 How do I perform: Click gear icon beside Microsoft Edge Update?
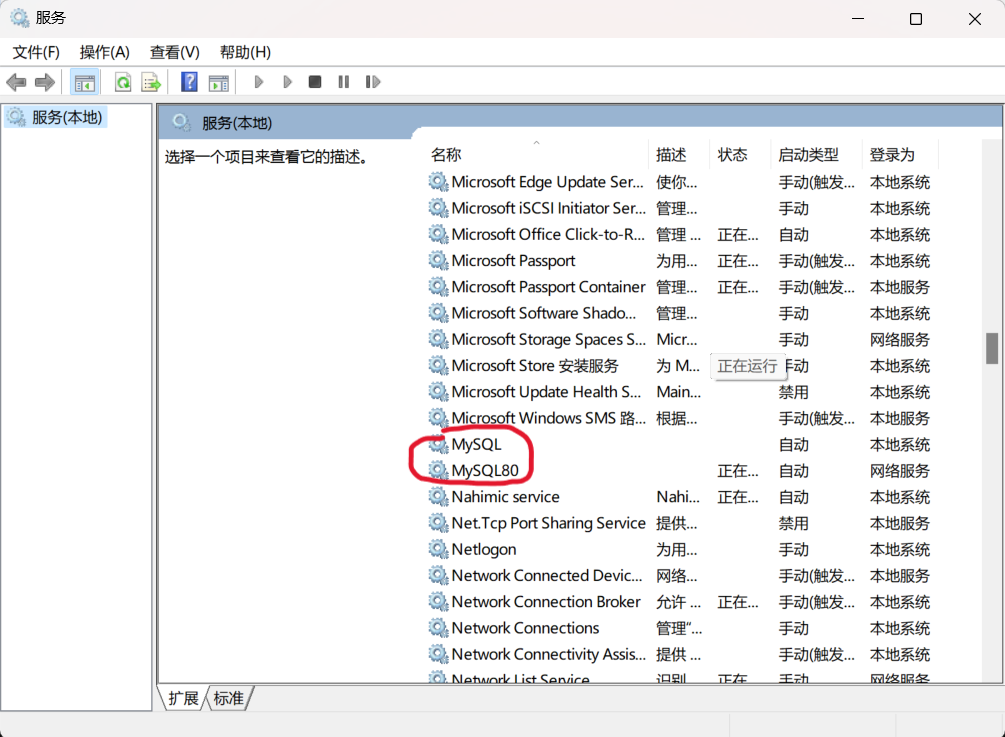tap(438, 182)
